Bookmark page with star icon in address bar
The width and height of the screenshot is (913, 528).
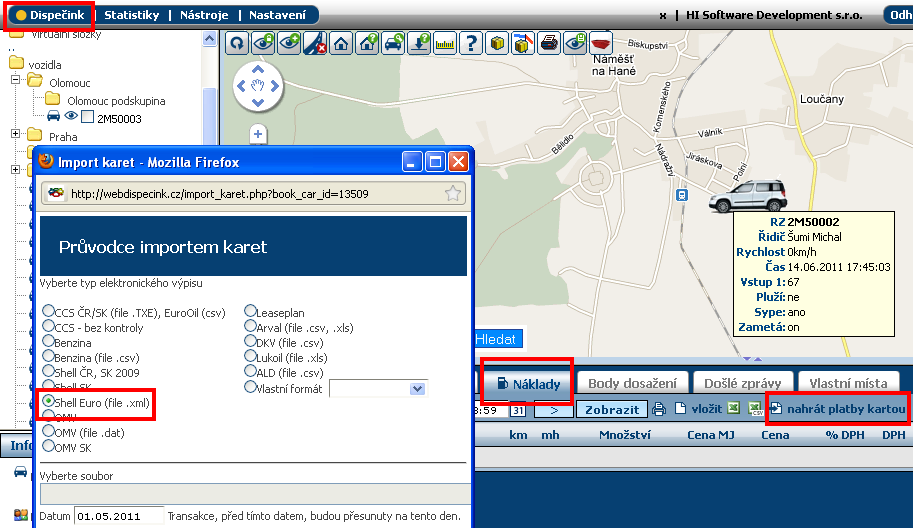(453, 193)
